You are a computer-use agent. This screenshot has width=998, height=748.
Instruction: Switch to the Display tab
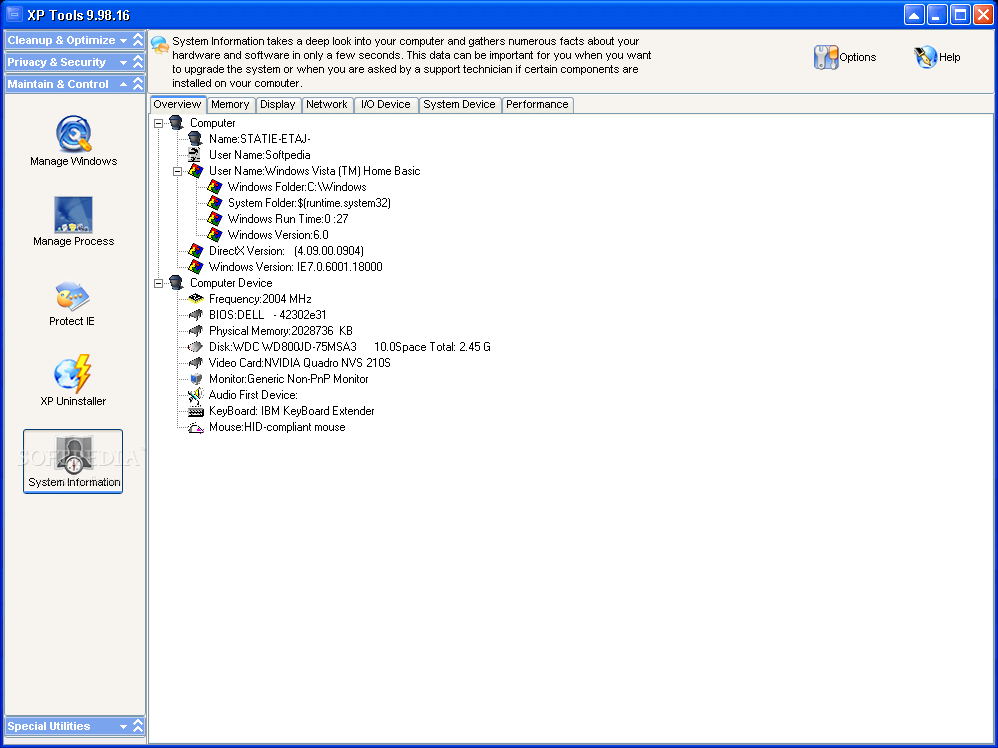(x=278, y=105)
